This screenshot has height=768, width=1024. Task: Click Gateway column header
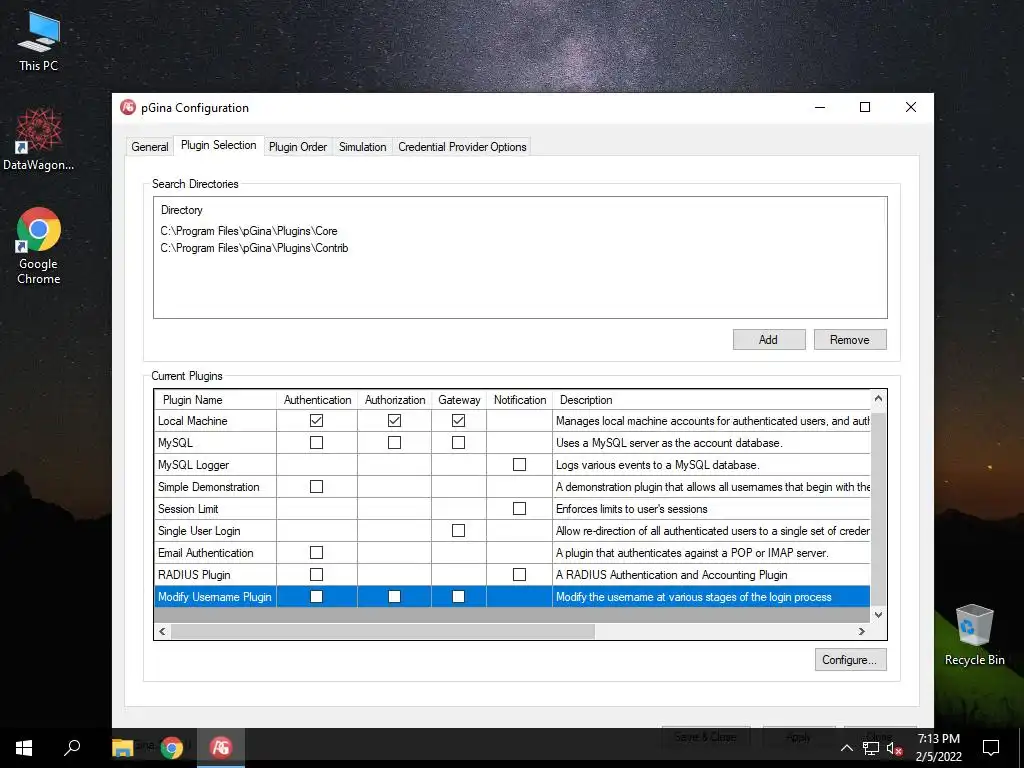[x=459, y=400]
